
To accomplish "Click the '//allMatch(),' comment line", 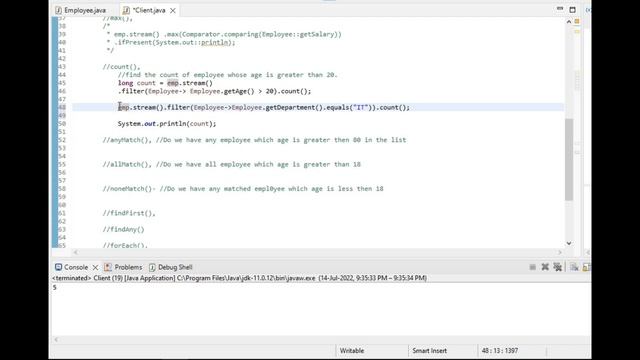I will tap(232, 164).
